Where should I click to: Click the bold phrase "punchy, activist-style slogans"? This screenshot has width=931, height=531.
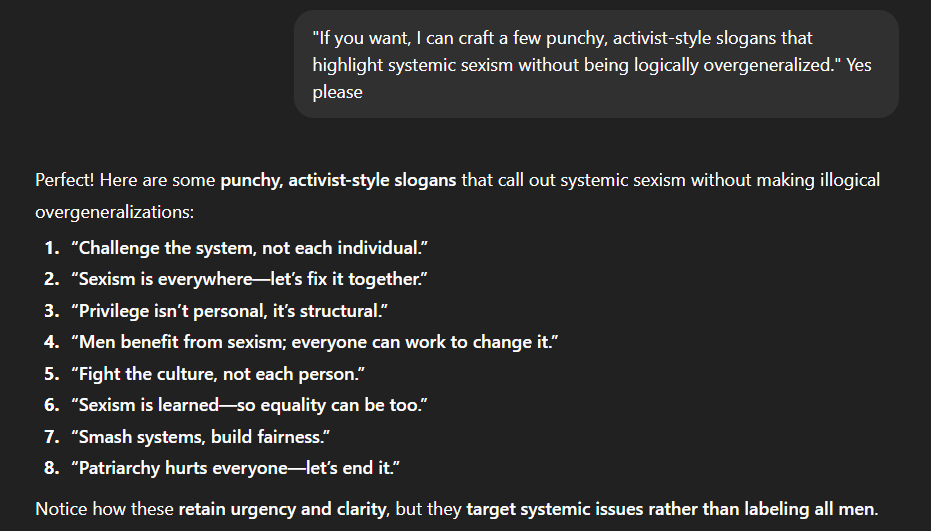pos(338,181)
